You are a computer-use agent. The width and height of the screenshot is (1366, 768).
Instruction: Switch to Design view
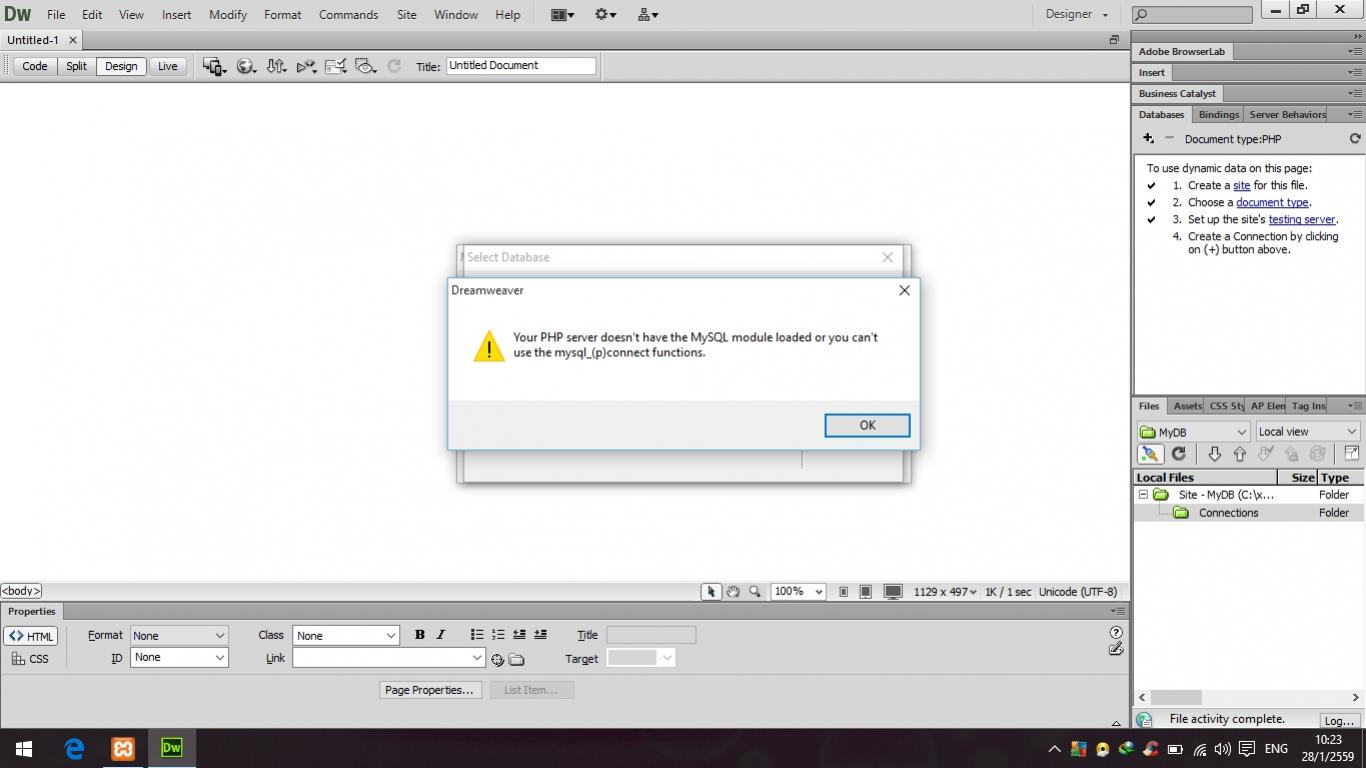click(121, 66)
